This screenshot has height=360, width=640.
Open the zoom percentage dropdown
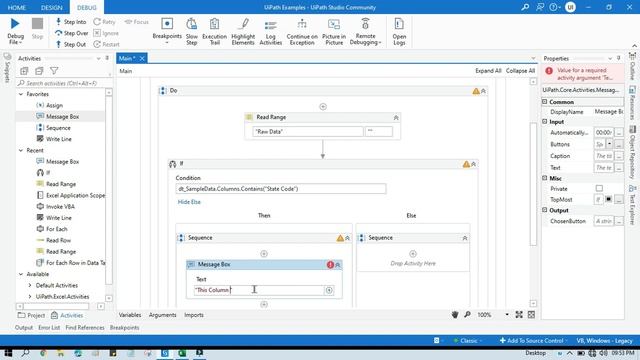tap(507, 315)
